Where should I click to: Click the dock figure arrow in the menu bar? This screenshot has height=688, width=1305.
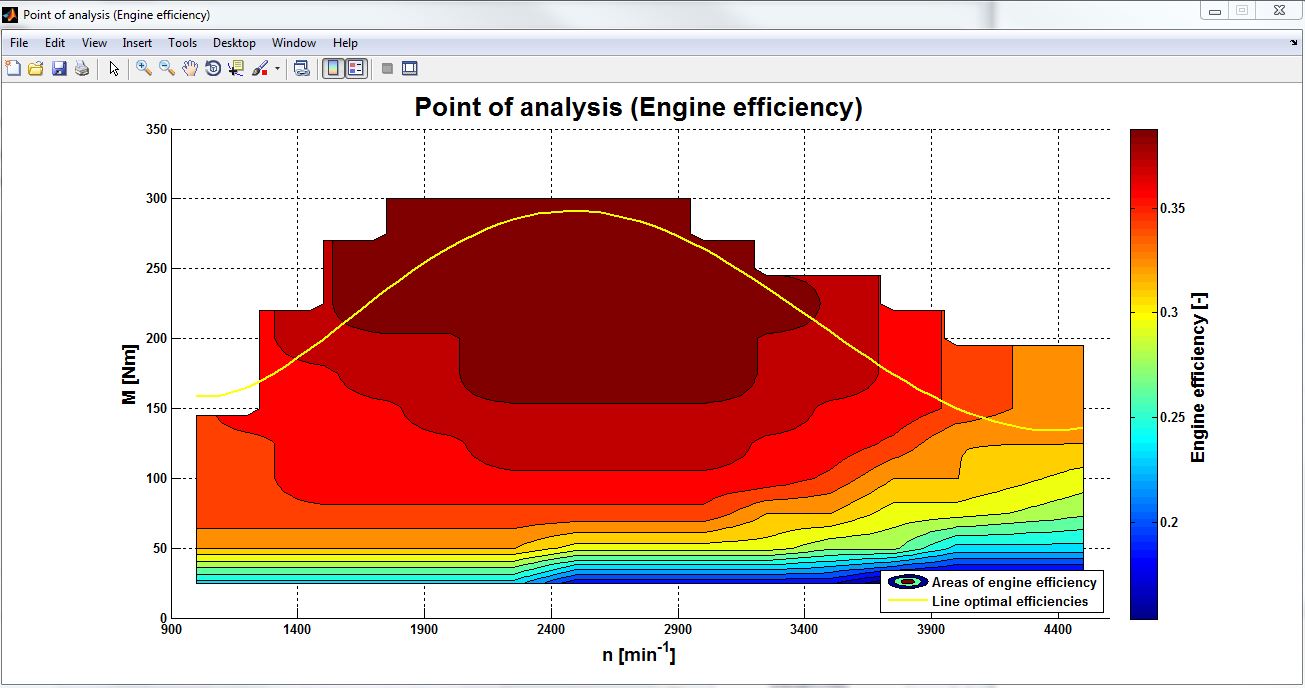[1294, 43]
